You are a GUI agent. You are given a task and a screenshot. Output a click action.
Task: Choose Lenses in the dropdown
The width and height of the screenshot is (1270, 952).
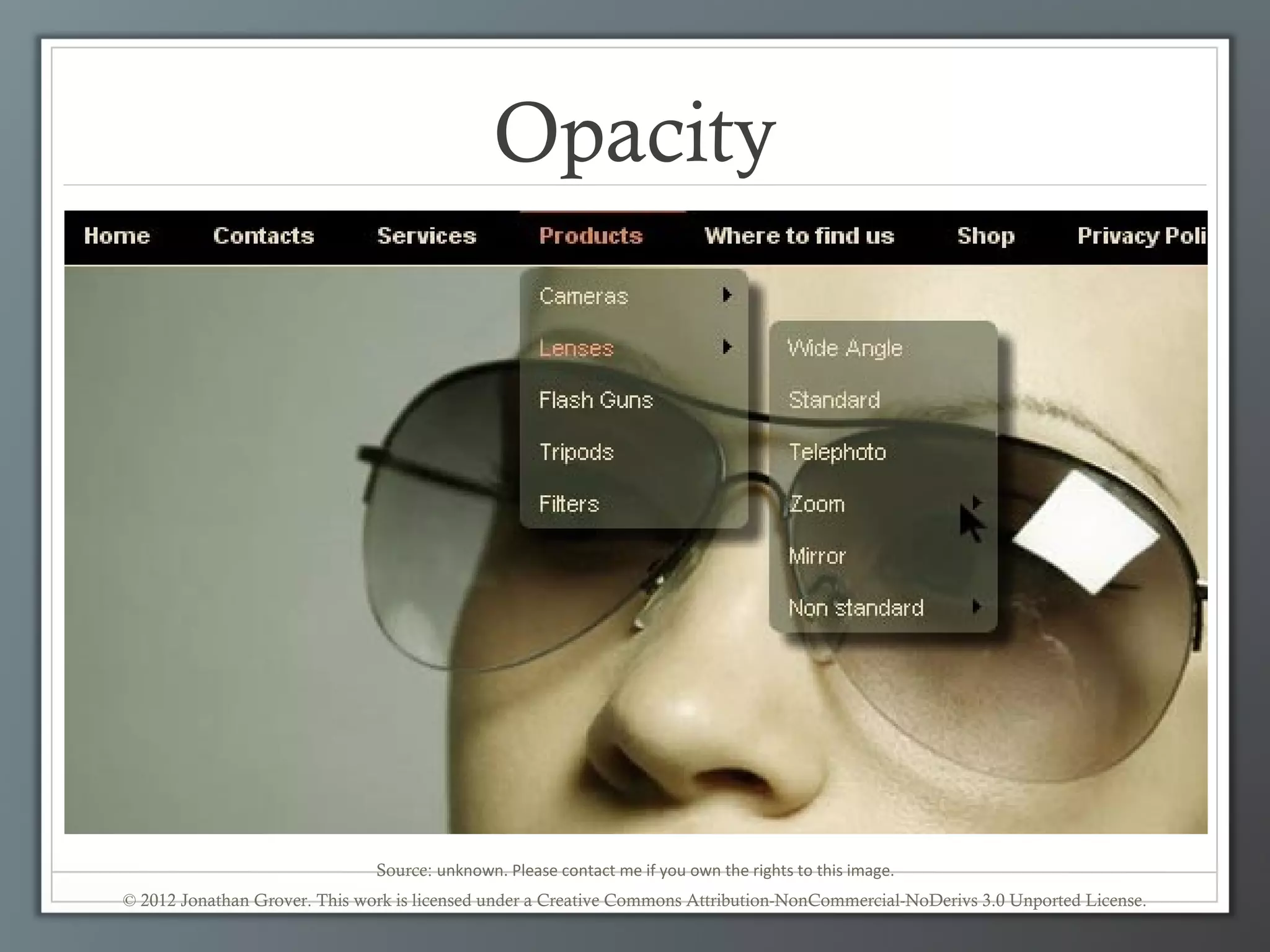click(x=576, y=348)
